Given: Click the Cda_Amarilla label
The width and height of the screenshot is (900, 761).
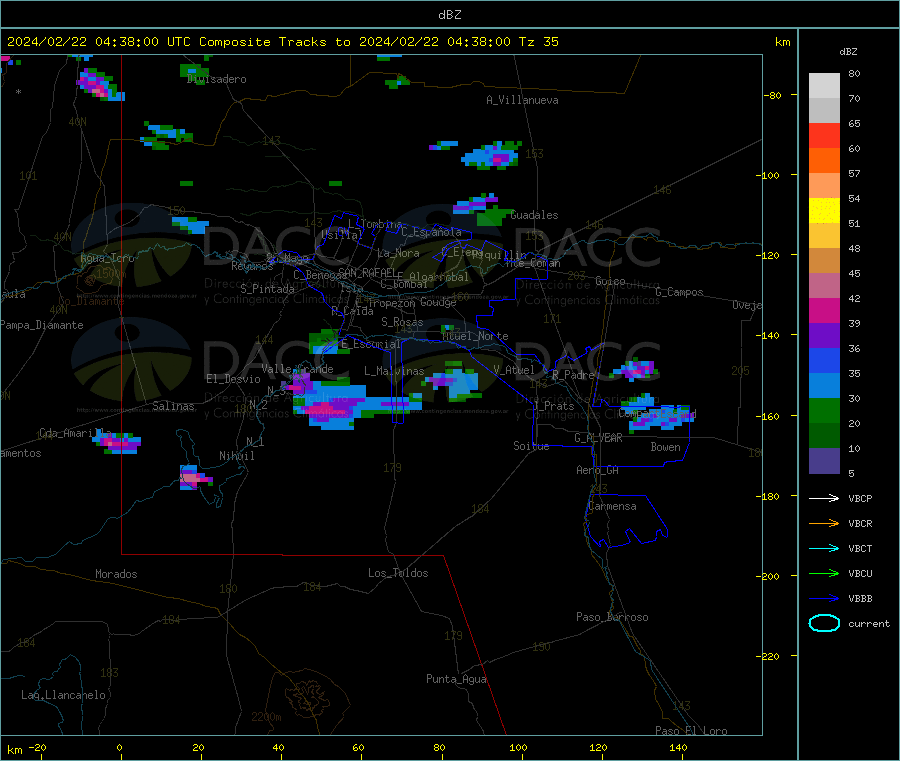Looking at the screenshot, I should 75,433.
